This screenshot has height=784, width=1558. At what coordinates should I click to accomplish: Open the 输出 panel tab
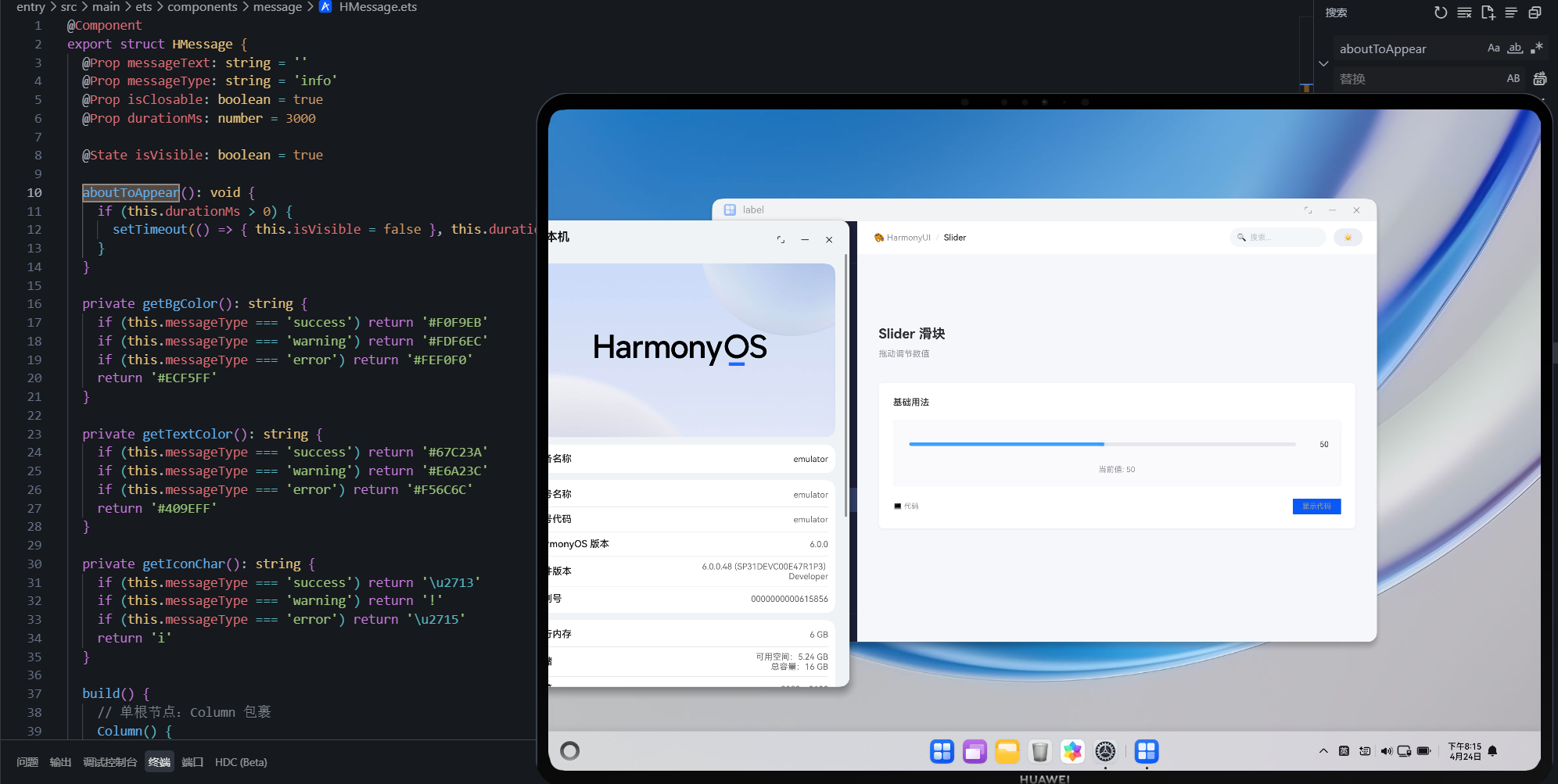(60, 762)
